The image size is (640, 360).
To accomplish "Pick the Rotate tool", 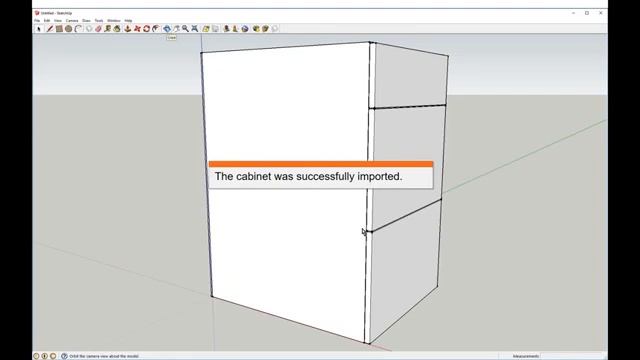I will [x=147, y=29].
